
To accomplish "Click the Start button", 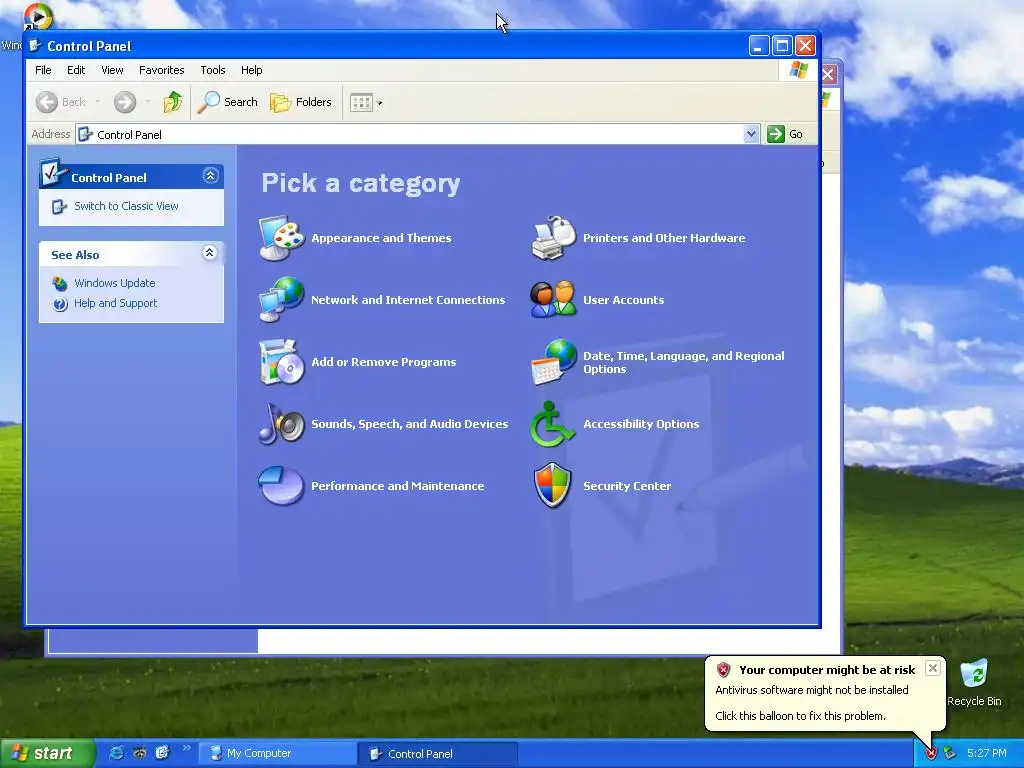I will coord(47,753).
